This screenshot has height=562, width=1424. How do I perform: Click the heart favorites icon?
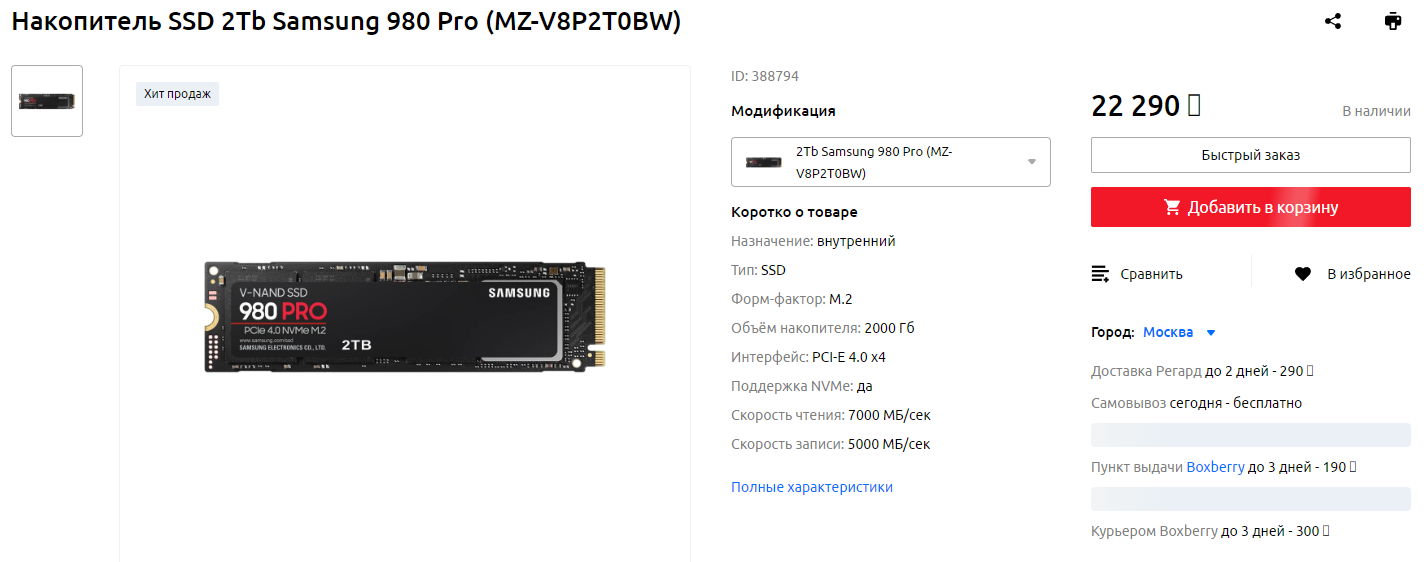tap(1303, 274)
